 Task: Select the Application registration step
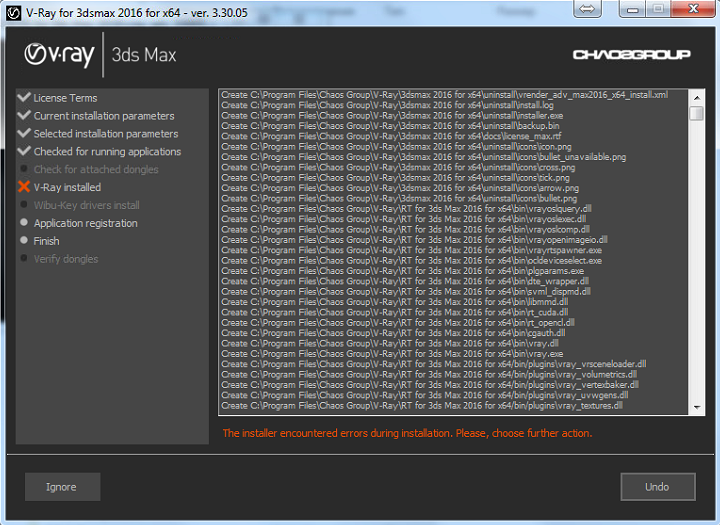[x=85, y=223]
